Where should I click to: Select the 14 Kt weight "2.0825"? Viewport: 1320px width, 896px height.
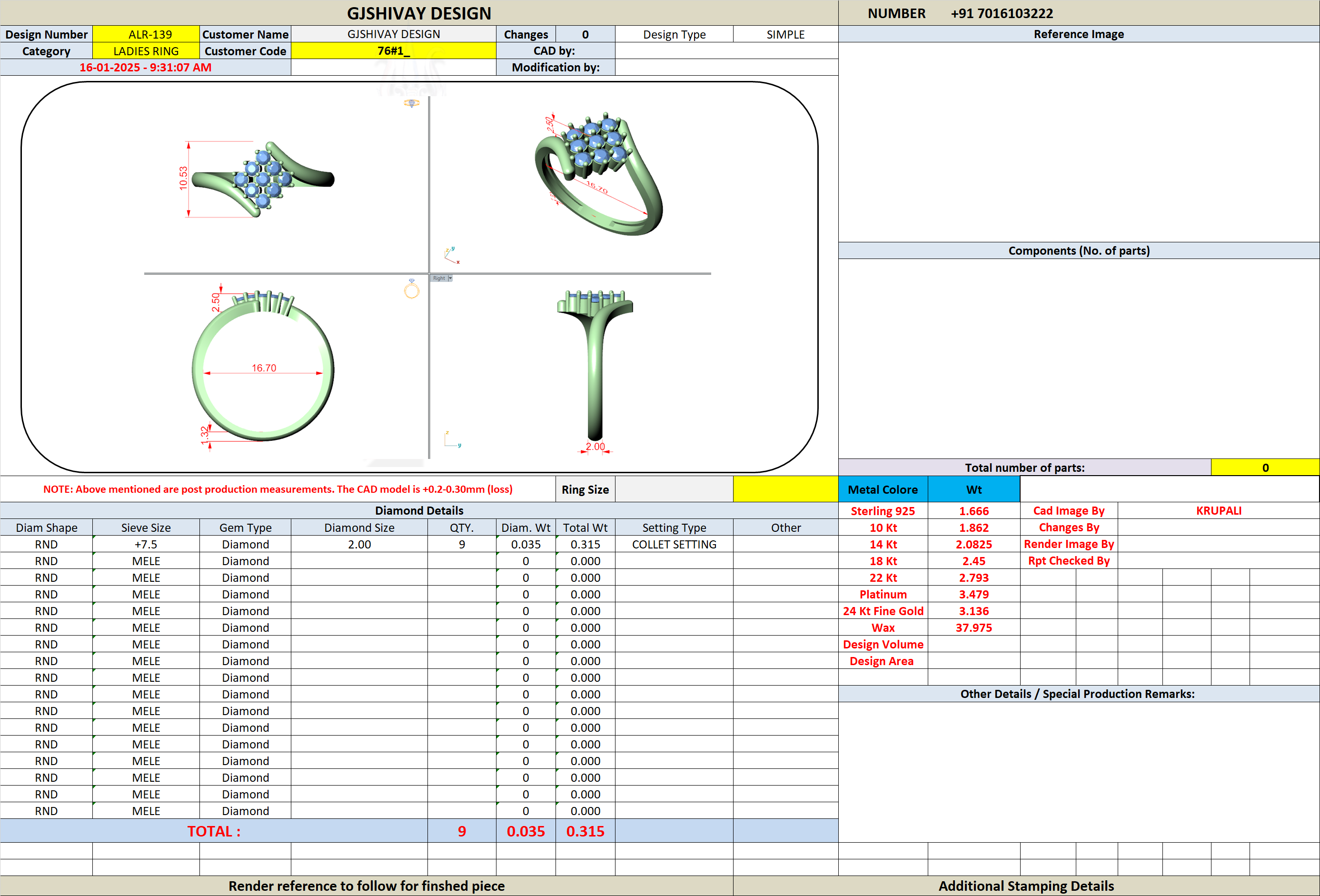click(973, 544)
